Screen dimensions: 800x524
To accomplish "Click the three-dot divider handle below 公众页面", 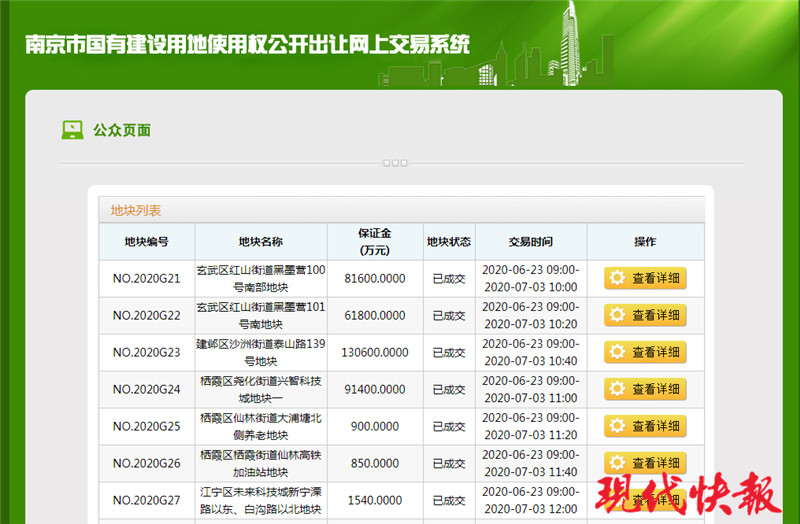I will click(x=395, y=163).
